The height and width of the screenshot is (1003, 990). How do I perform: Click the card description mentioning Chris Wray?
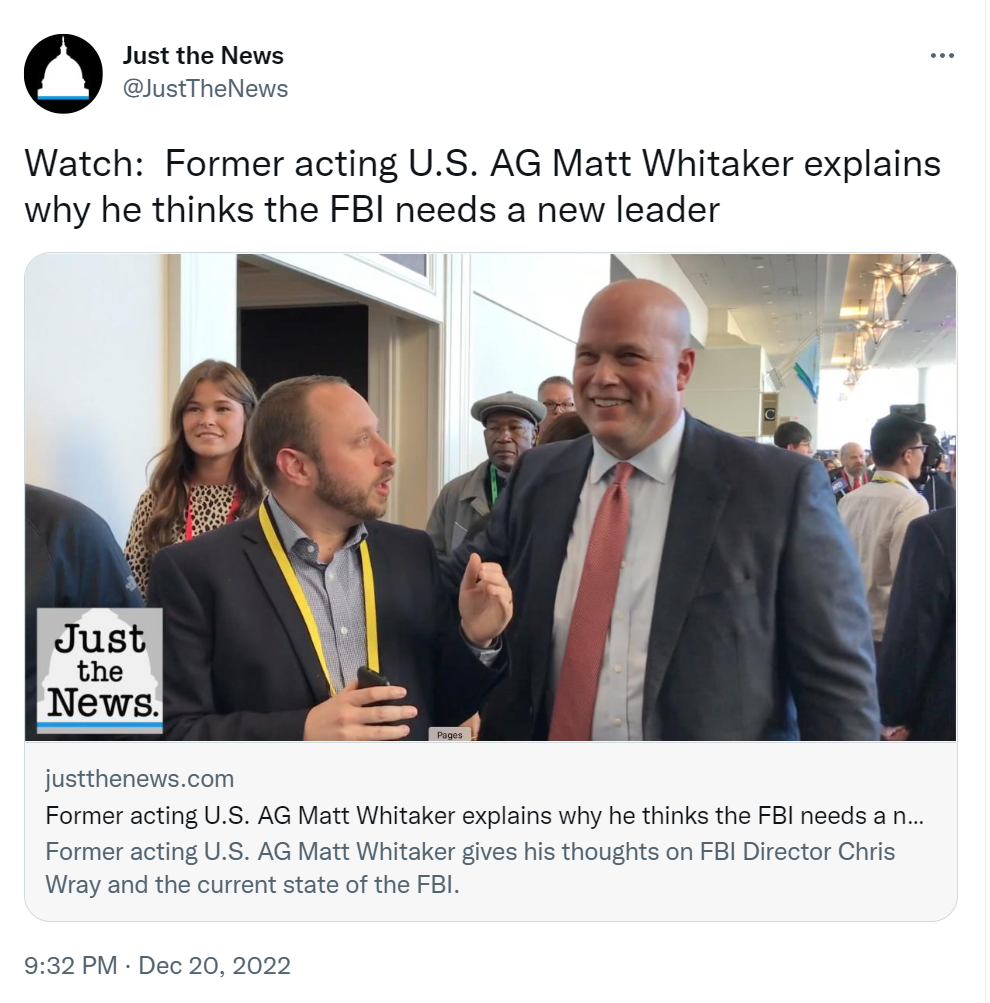pos(470,868)
